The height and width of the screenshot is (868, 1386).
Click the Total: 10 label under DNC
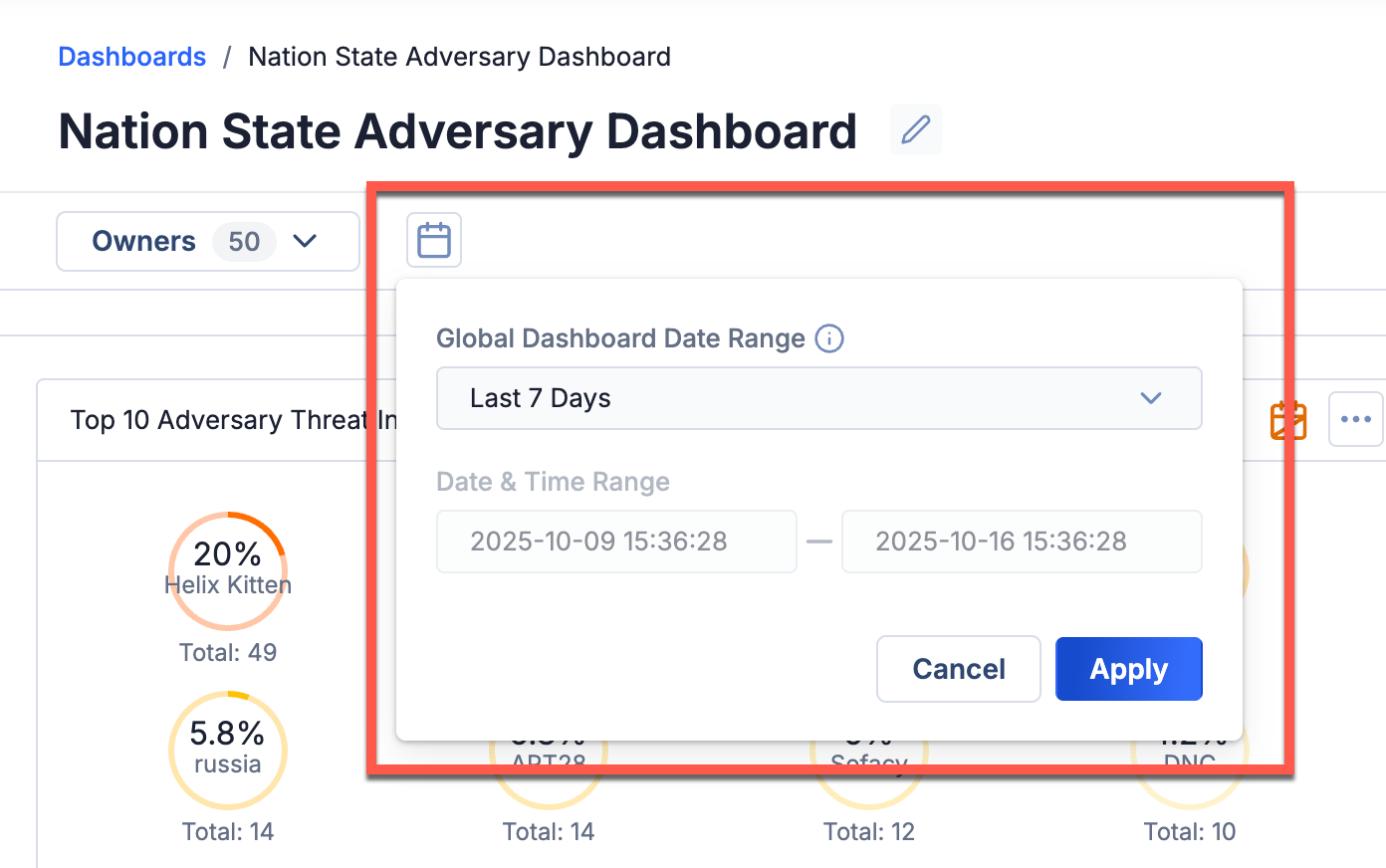click(1189, 831)
